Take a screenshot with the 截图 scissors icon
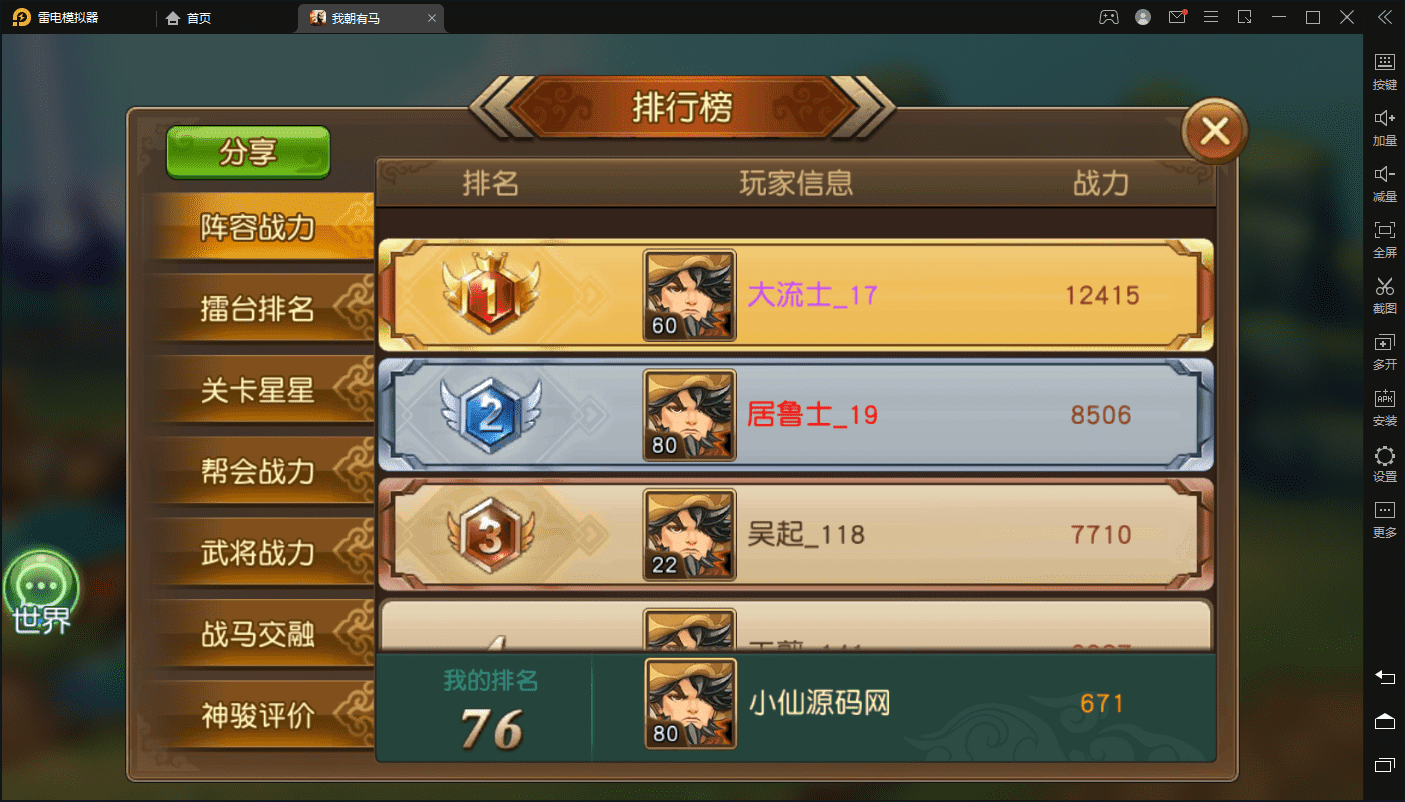 (1385, 295)
